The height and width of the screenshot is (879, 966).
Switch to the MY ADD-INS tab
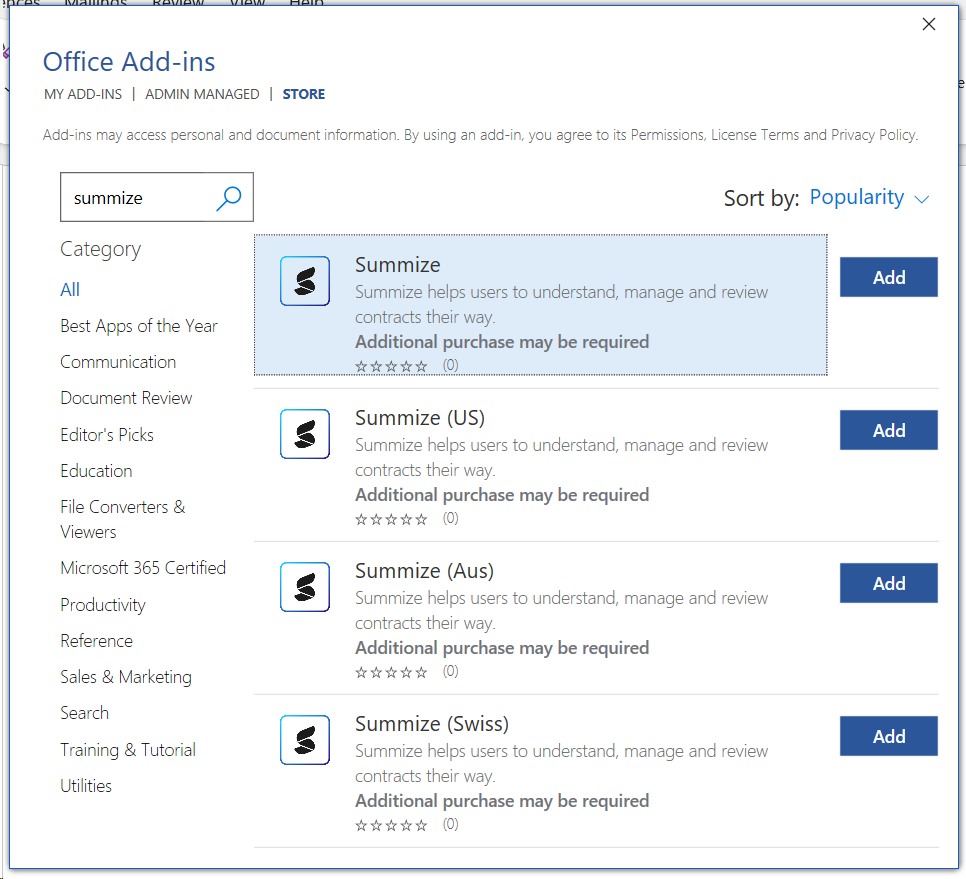[82, 94]
